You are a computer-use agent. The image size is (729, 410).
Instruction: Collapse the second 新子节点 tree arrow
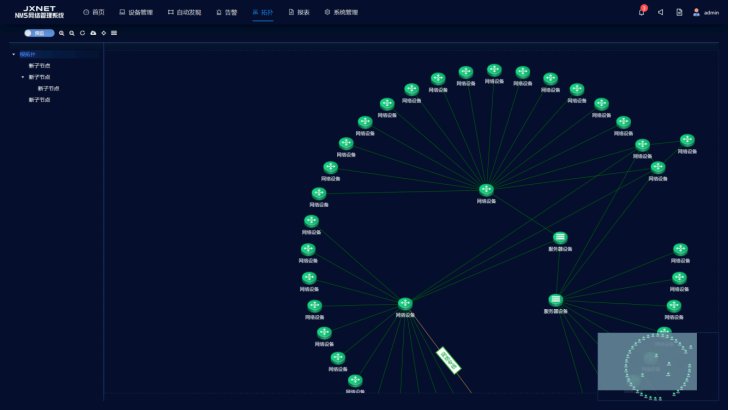(x=23, y=77)
